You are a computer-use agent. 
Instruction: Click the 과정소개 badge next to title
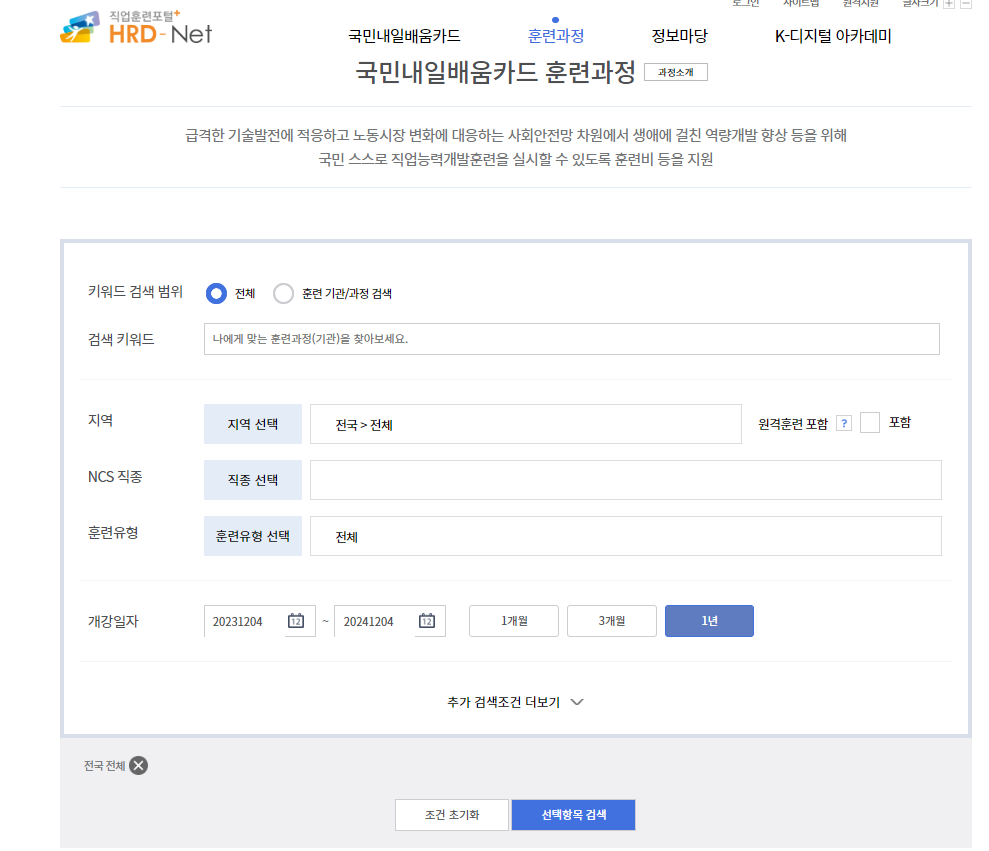[x=675, y=71]
